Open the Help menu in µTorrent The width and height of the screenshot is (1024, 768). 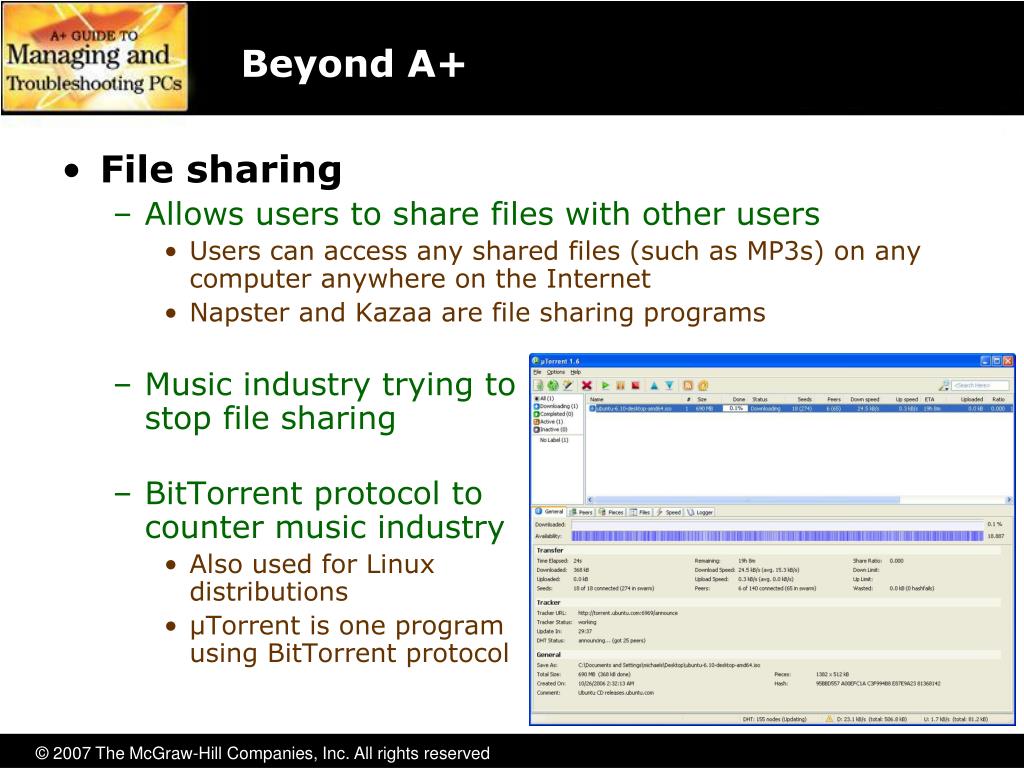(575, 372)
